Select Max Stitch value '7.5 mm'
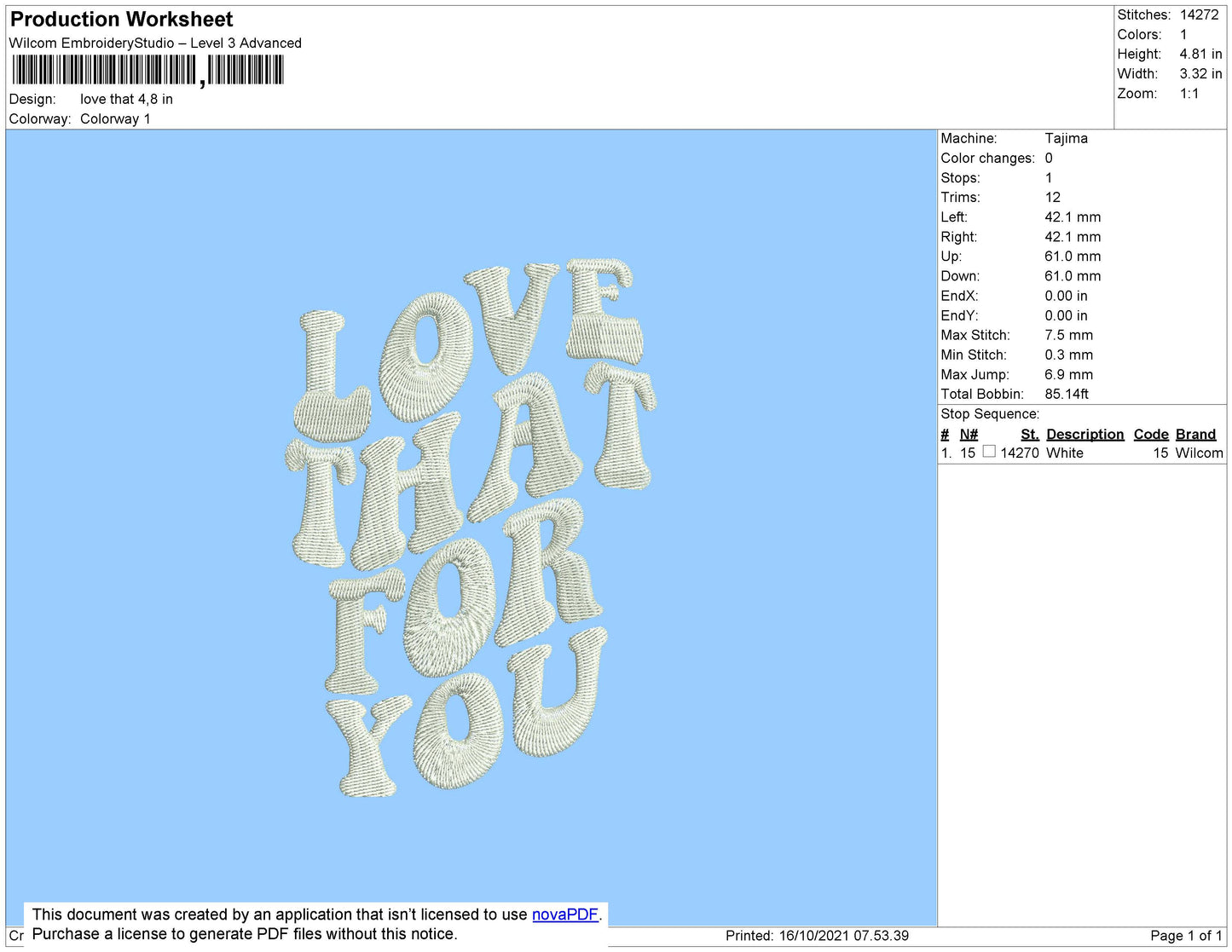This screenshot has width=1232, height=952. (1068, 335)
